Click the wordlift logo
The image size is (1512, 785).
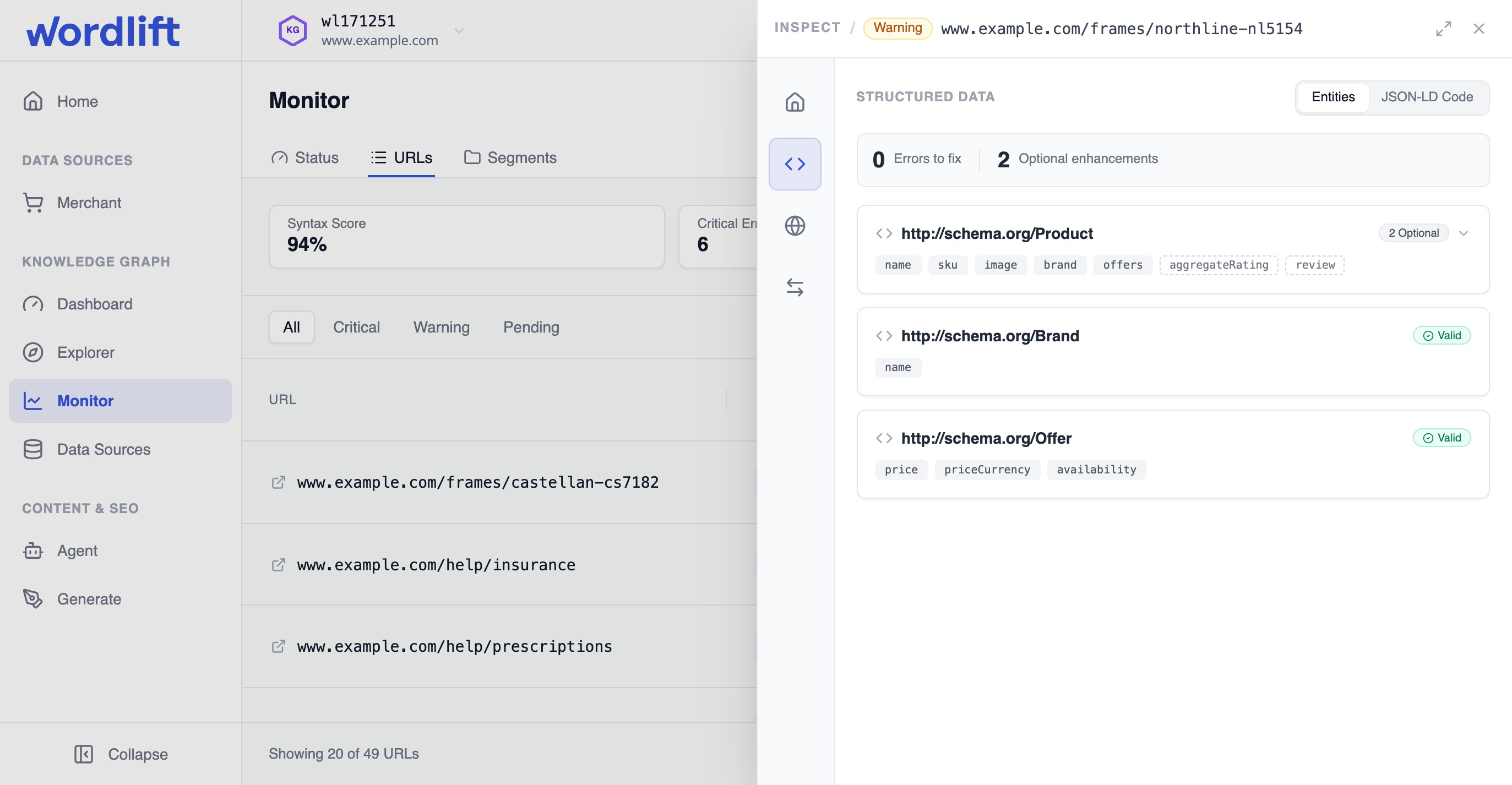103,31
